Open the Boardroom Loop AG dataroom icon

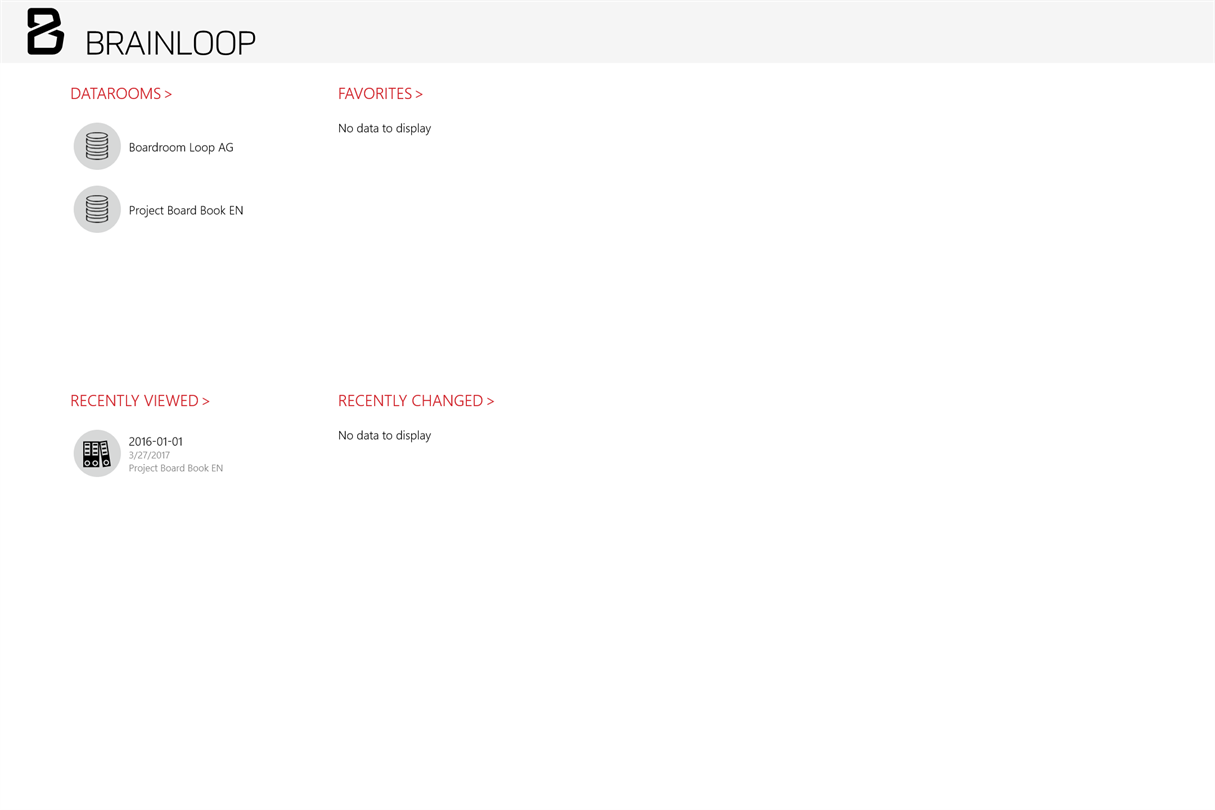coord(97,147)
